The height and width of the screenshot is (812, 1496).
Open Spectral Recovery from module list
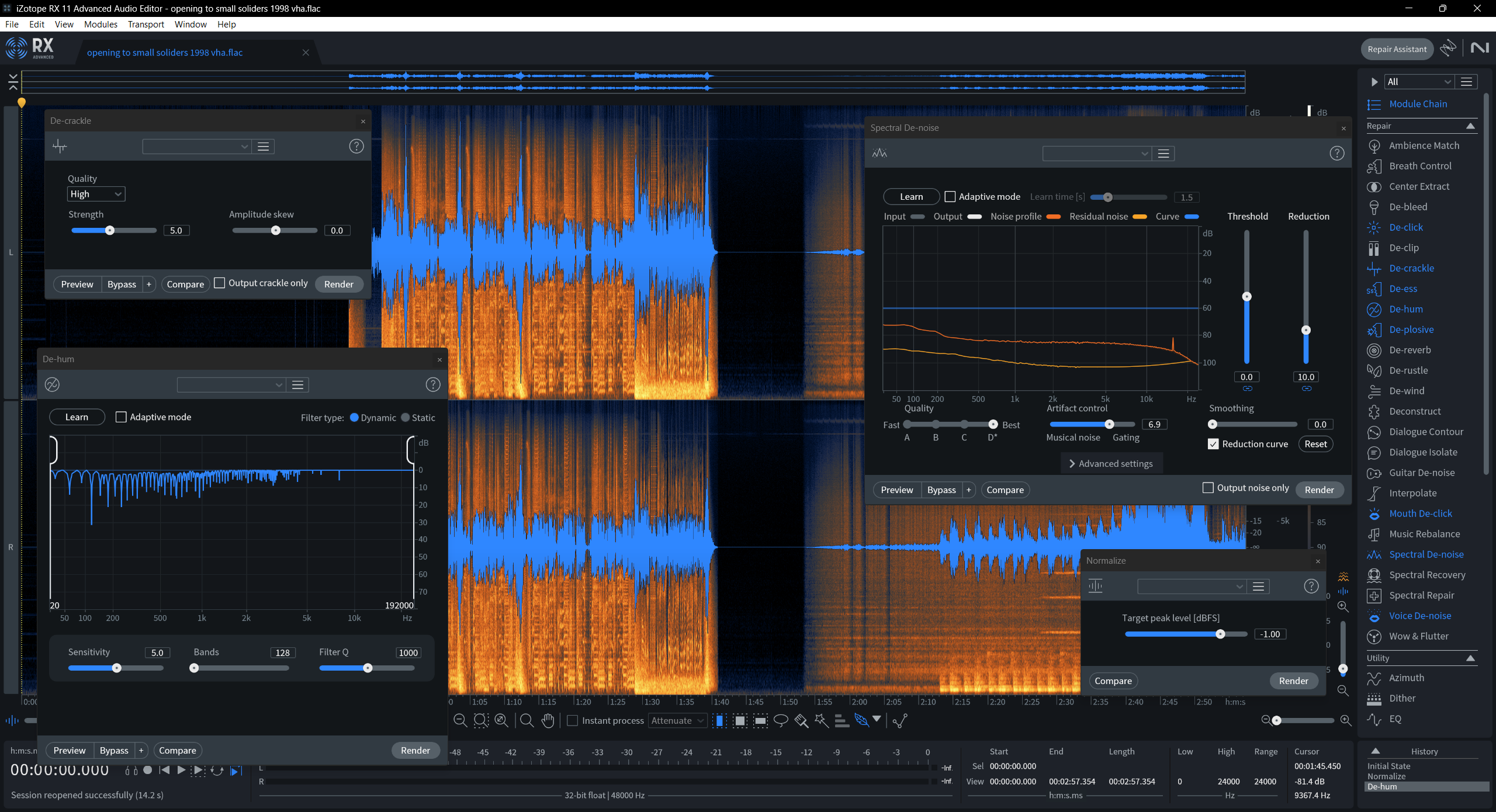point(1426,575)
